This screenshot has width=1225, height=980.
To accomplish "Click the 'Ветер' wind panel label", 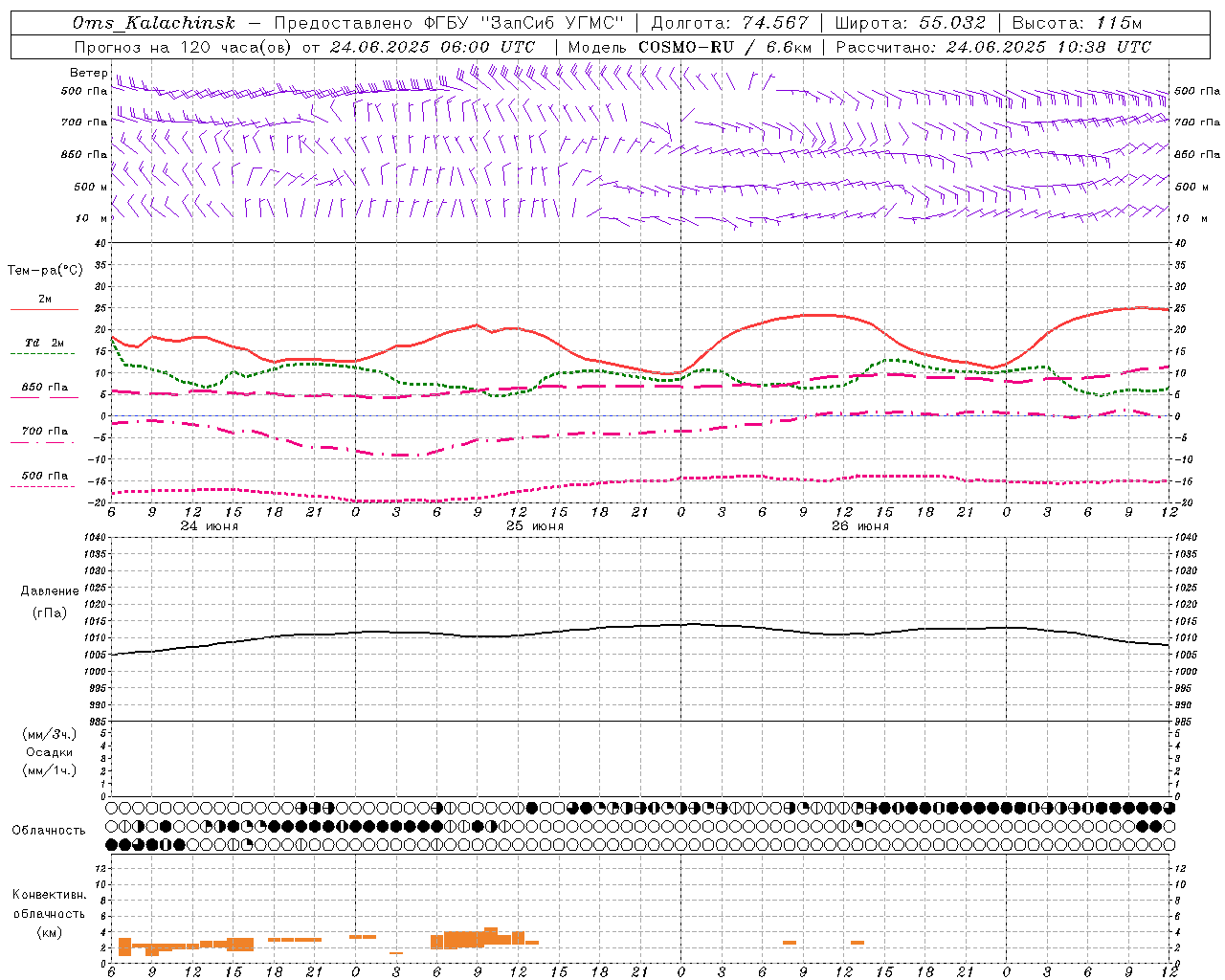I will pos(89,73).
